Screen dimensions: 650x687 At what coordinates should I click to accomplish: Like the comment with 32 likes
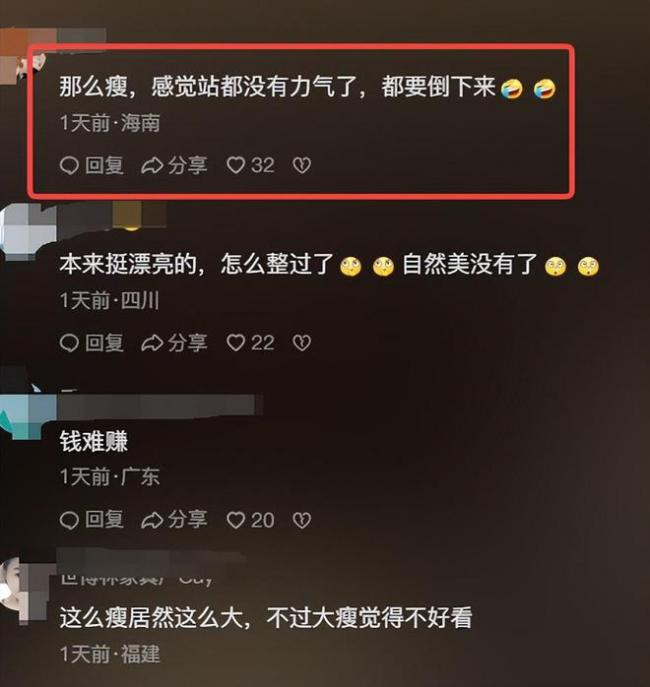[250, 166]
